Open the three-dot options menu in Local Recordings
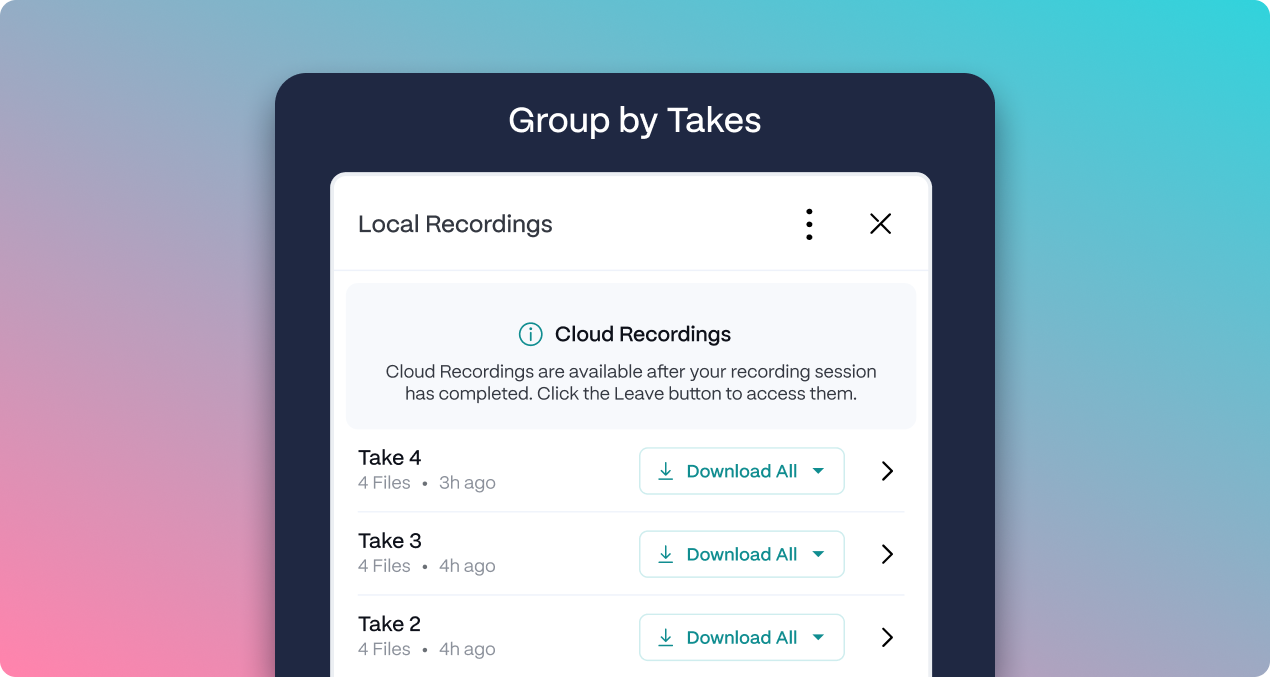 [809, 224]
